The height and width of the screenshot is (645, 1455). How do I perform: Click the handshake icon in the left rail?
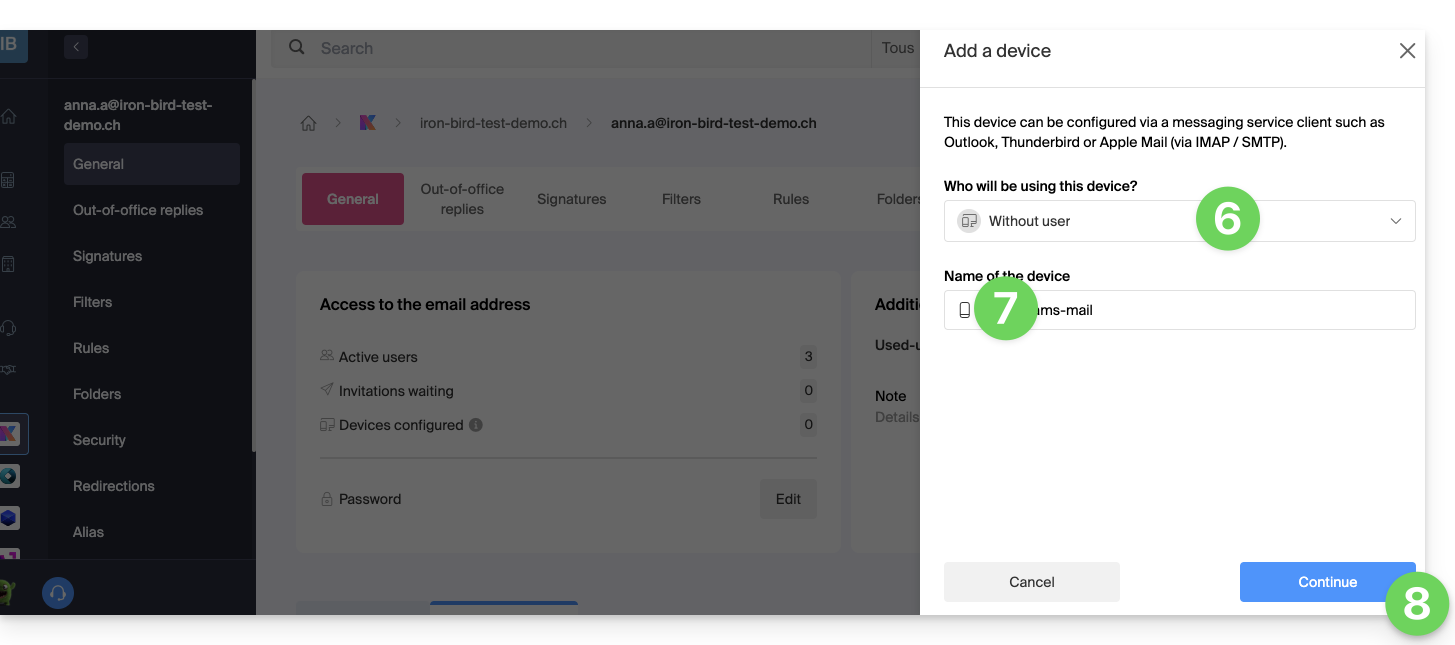[x=9, y=369]
